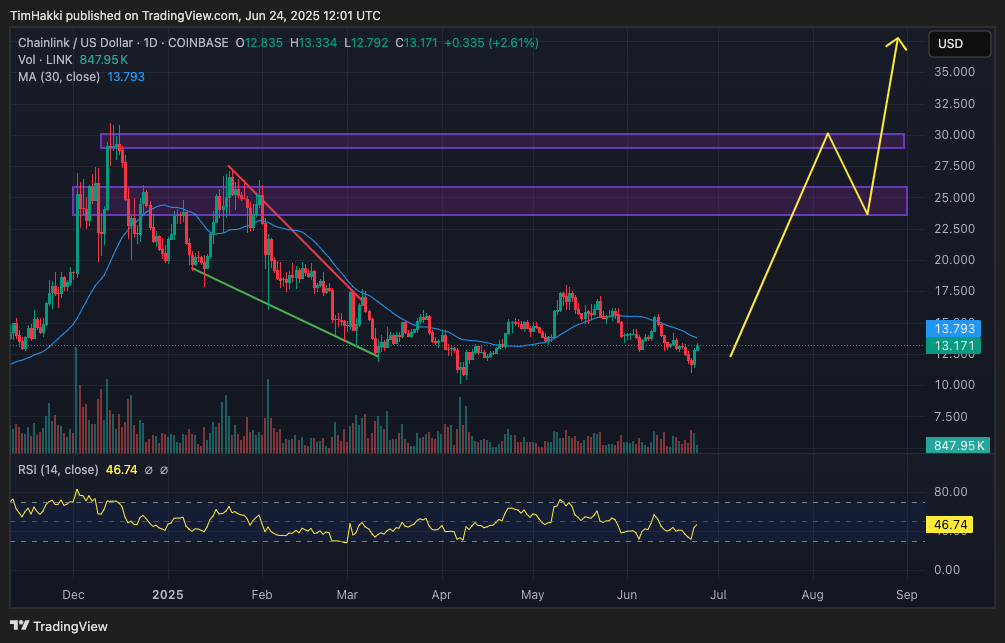
Task: Select the lower purple zone near 25
Action: click(x=500, y=200)
